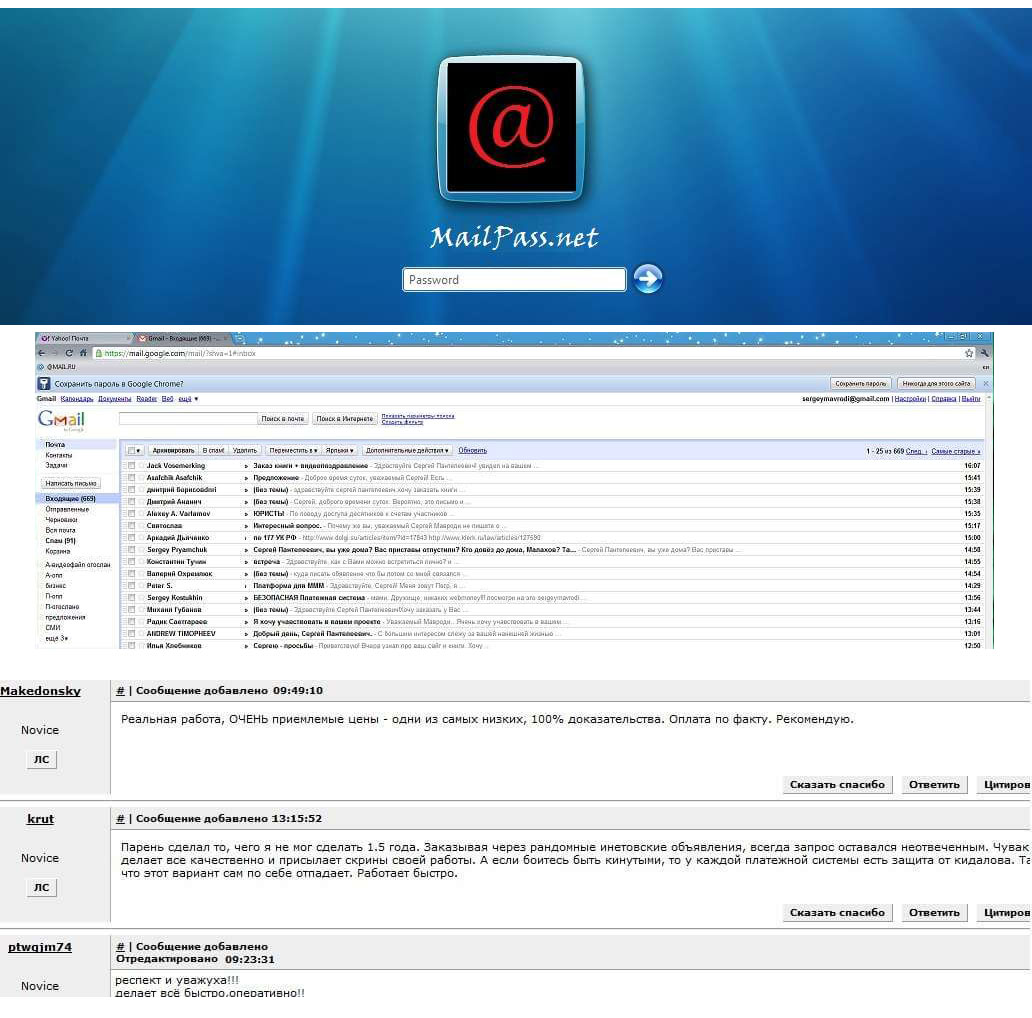1032x1018 pixels.
Task: Check the Радик Саетгареев email checkbox
Action: 132,622
